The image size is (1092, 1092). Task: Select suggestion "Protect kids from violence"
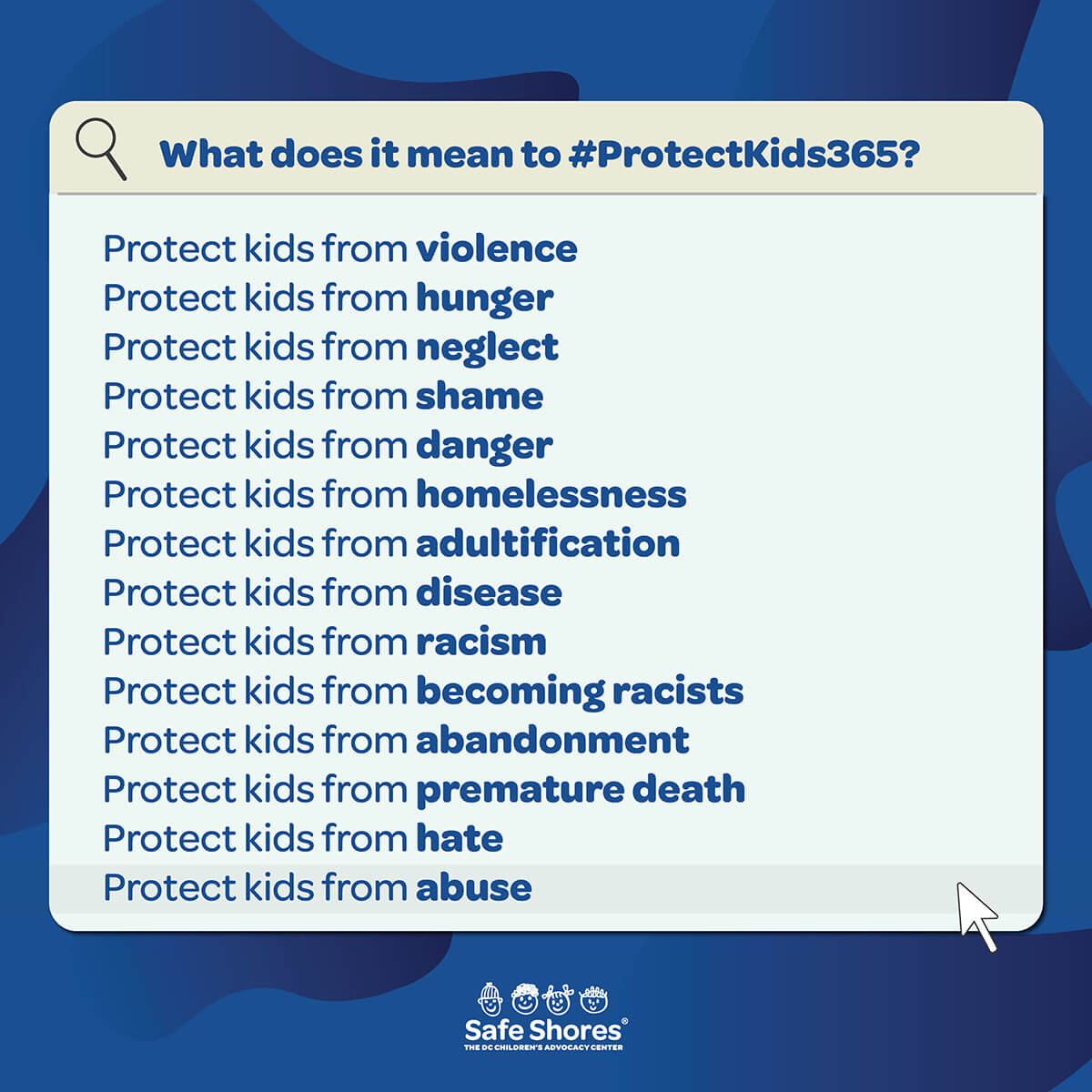(339, 248)
